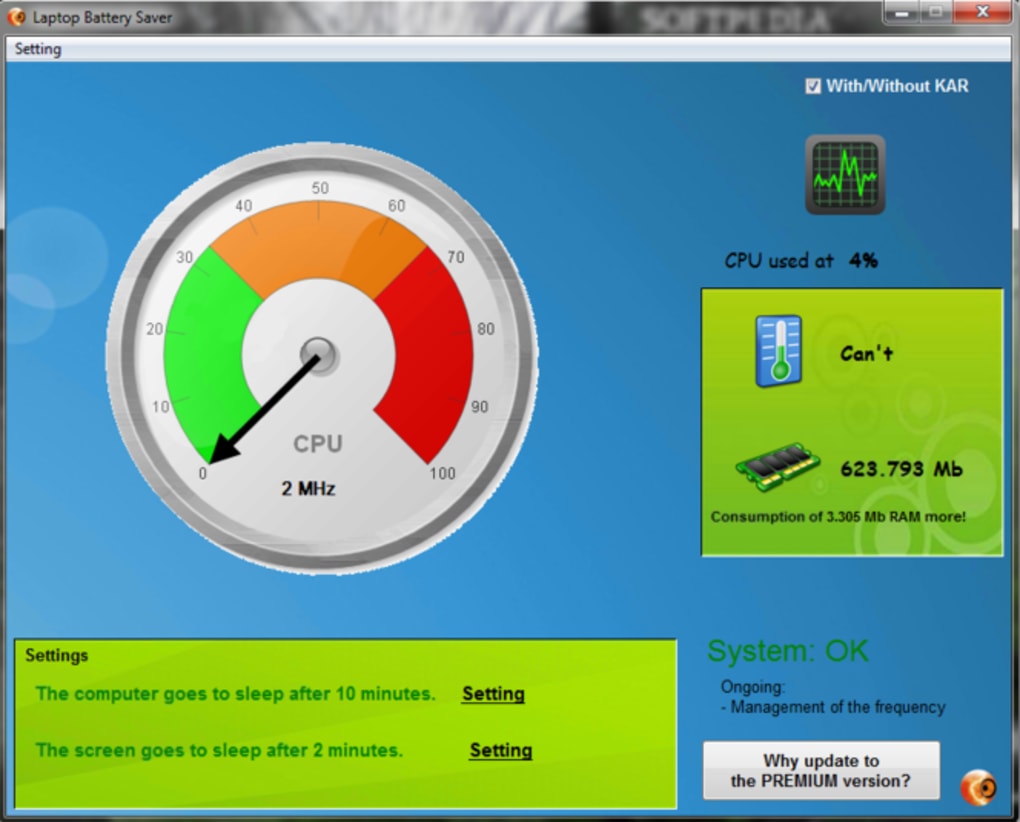The height and width of the screenshot is (822, 1020).
Task: Click the '2 MHz' frequency value
Action: coord(308,488)
